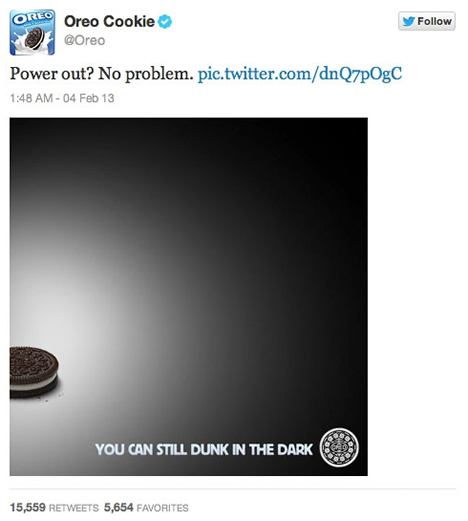This screenshot has width=468, height=521.
Task: Click the Twitter bird icon in Follow button
Action: [x=408, y=21]
